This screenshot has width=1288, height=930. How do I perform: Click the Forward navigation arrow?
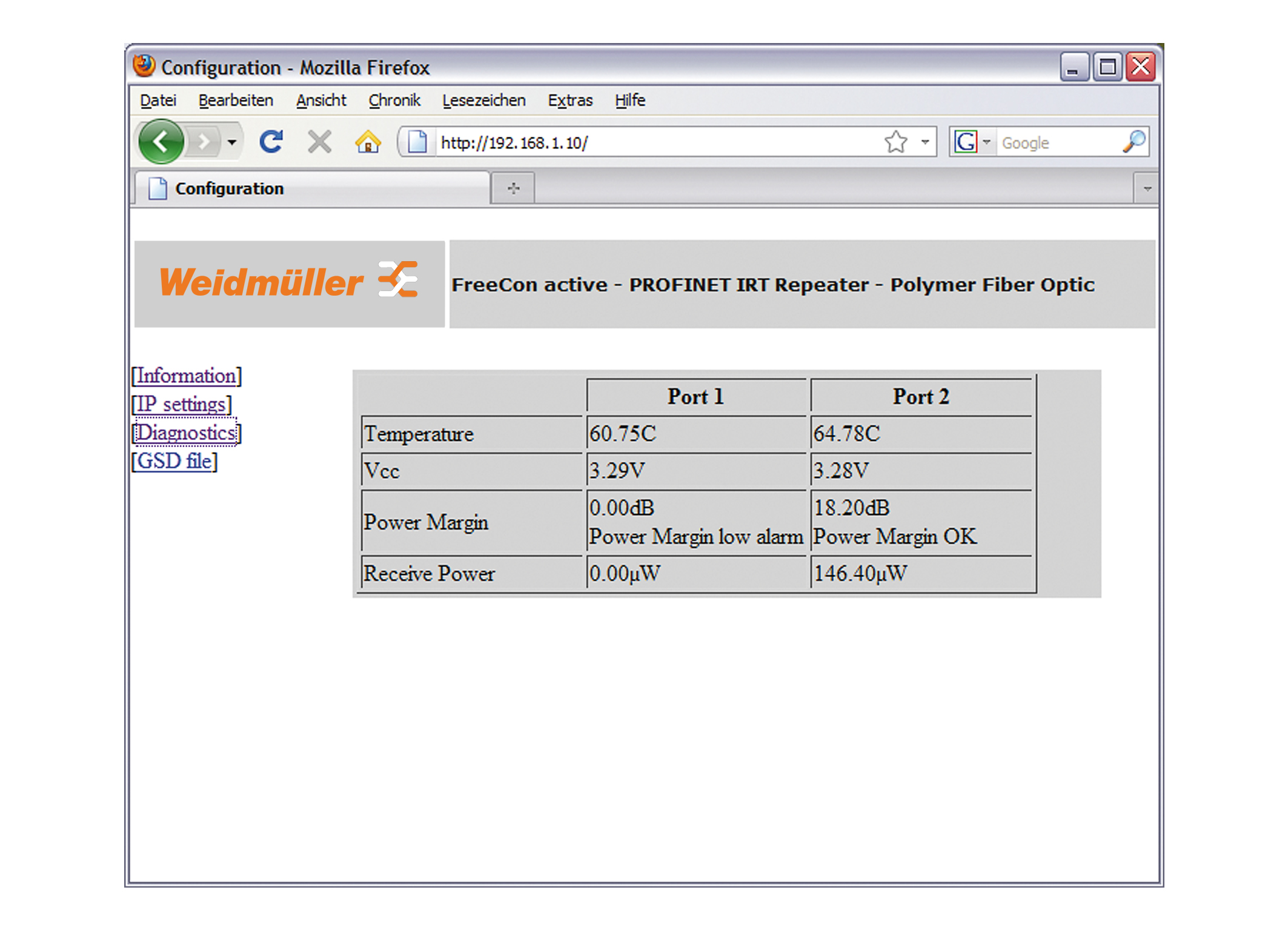tap(204, 142)
